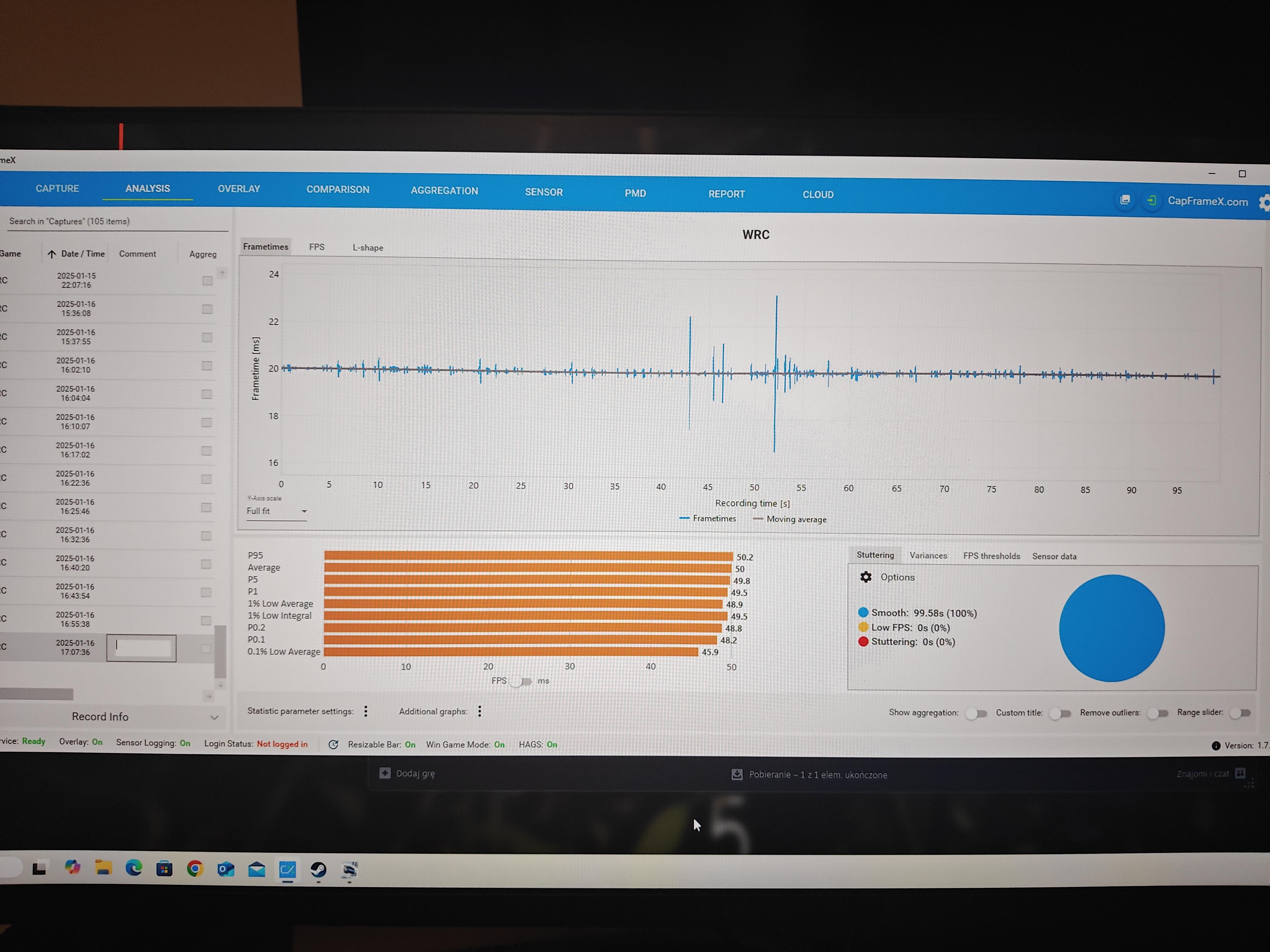Click the refresh icon beside Resizable Bar

pos(333,744)
